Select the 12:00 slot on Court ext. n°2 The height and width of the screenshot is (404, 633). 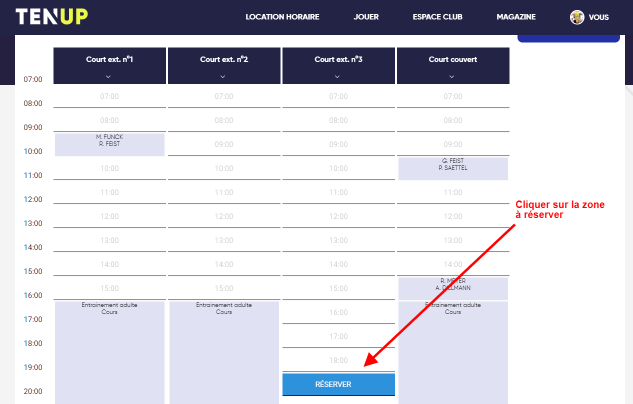point(223,217)
